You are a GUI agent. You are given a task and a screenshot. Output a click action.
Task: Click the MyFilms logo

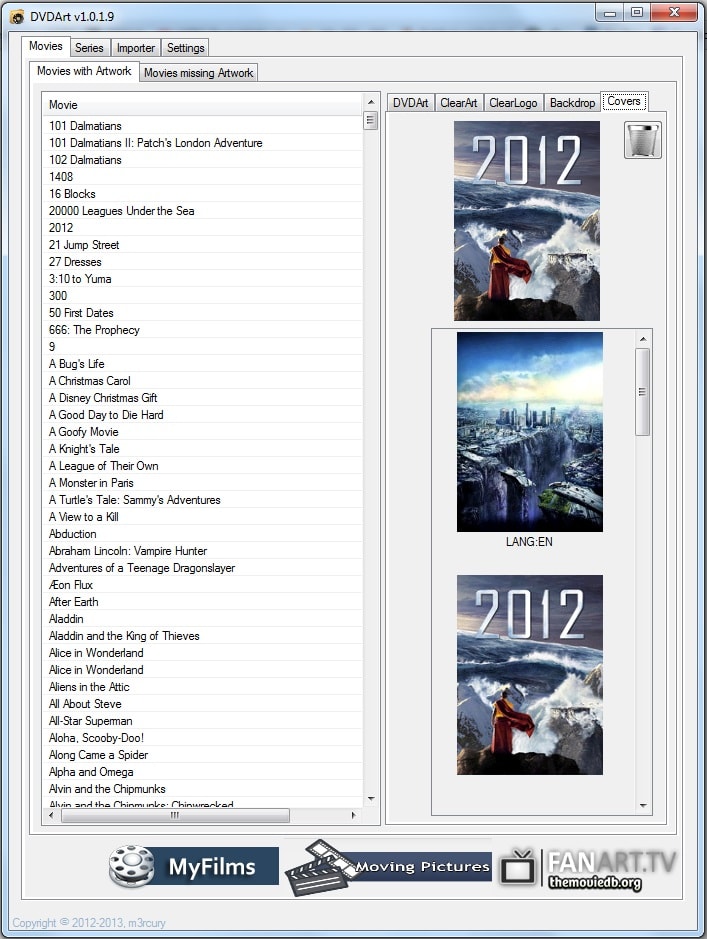click(x=193, y=866)
